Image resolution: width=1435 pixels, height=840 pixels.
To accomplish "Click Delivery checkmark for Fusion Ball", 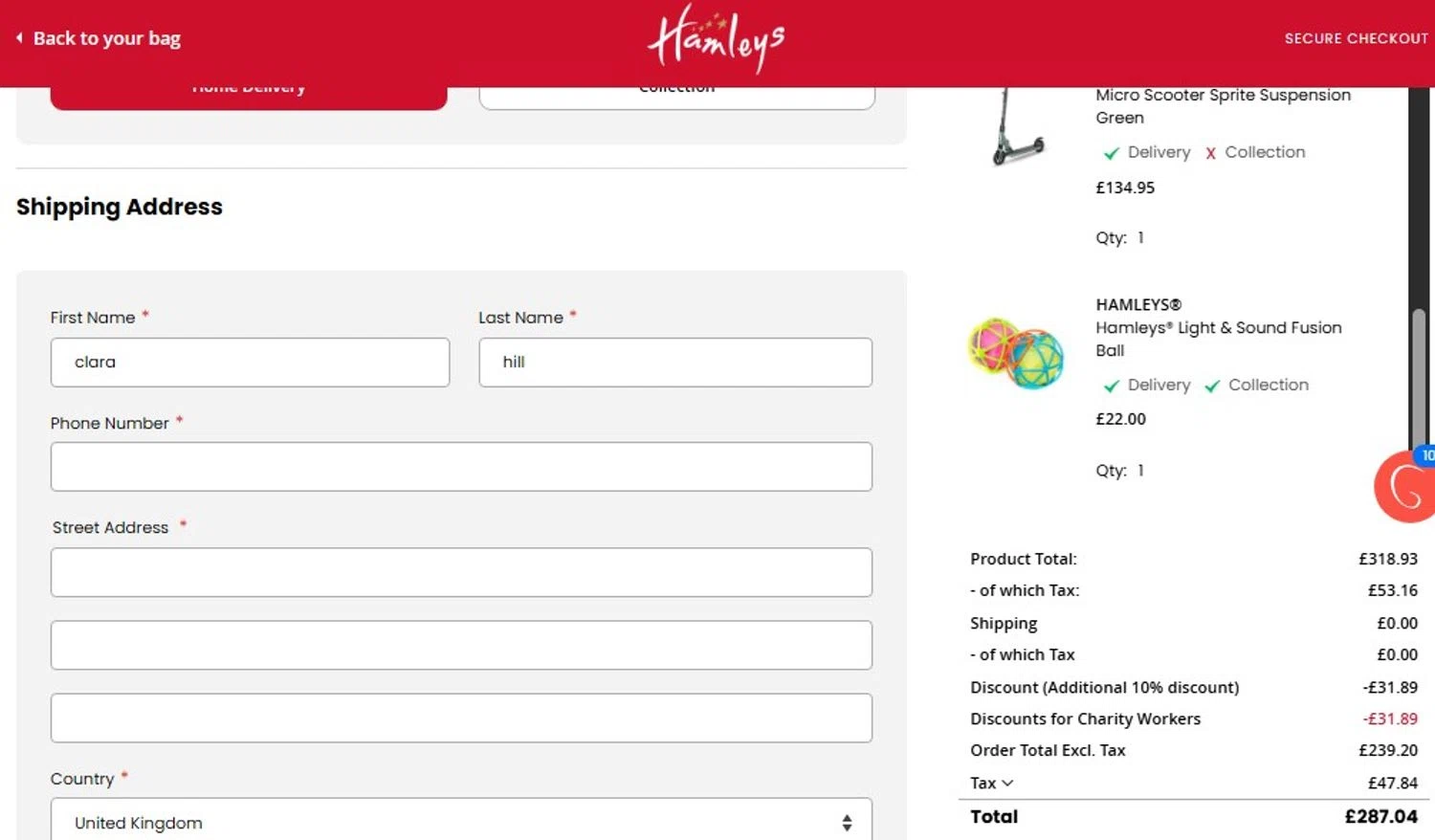I will 1111,386.
